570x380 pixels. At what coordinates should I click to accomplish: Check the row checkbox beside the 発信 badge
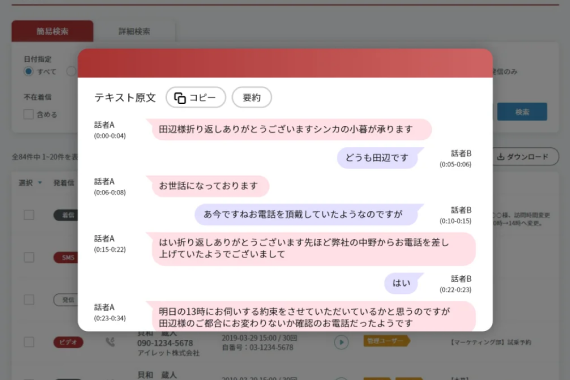[29, 300]
